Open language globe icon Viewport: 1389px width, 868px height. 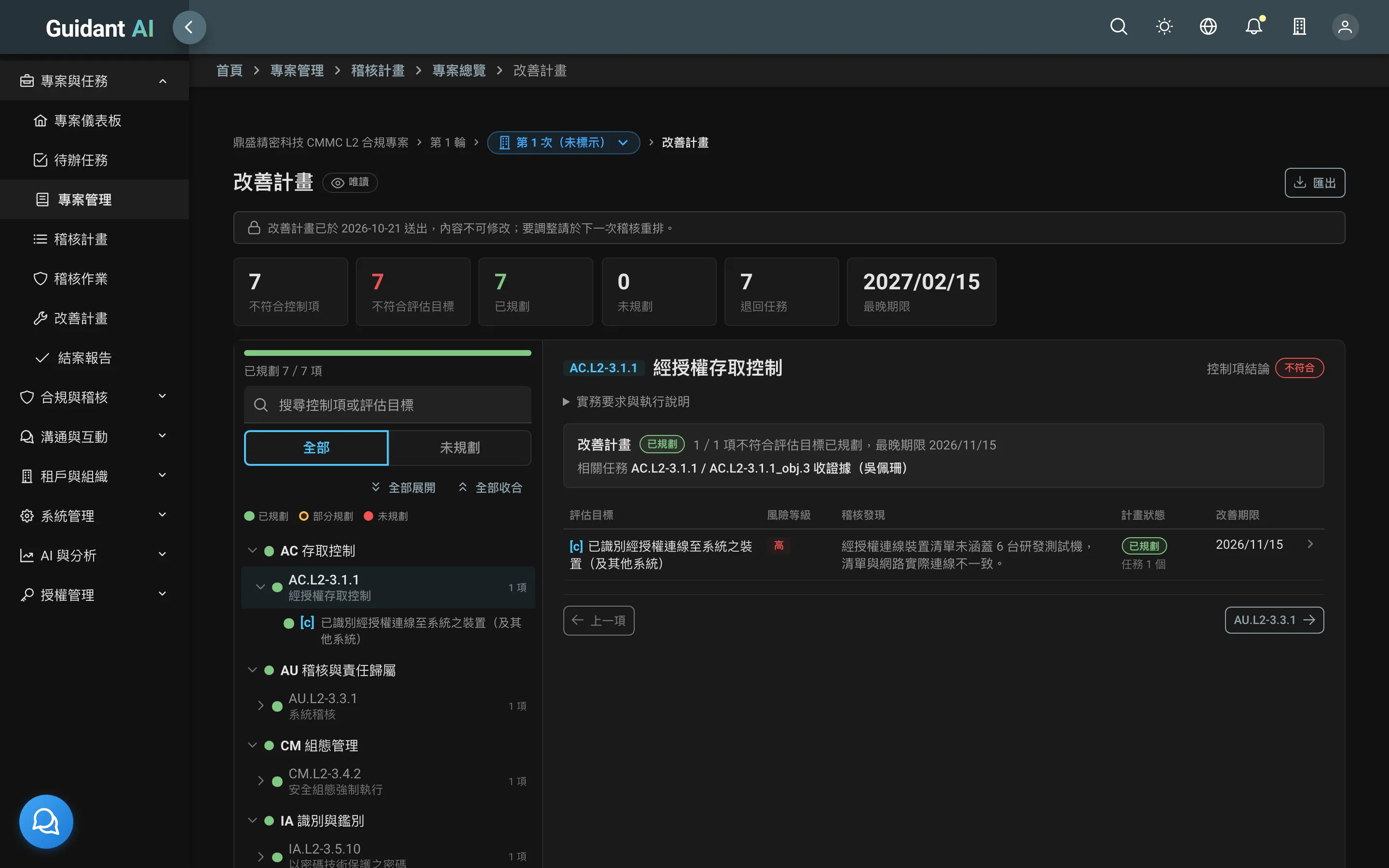[x=1208, y=27]
